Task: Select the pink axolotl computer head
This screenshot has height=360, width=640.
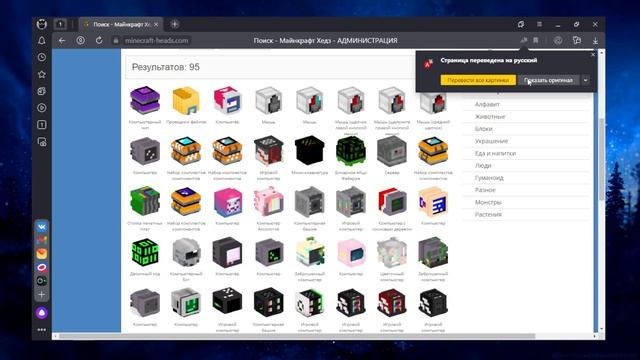Action: pos(269,202)
